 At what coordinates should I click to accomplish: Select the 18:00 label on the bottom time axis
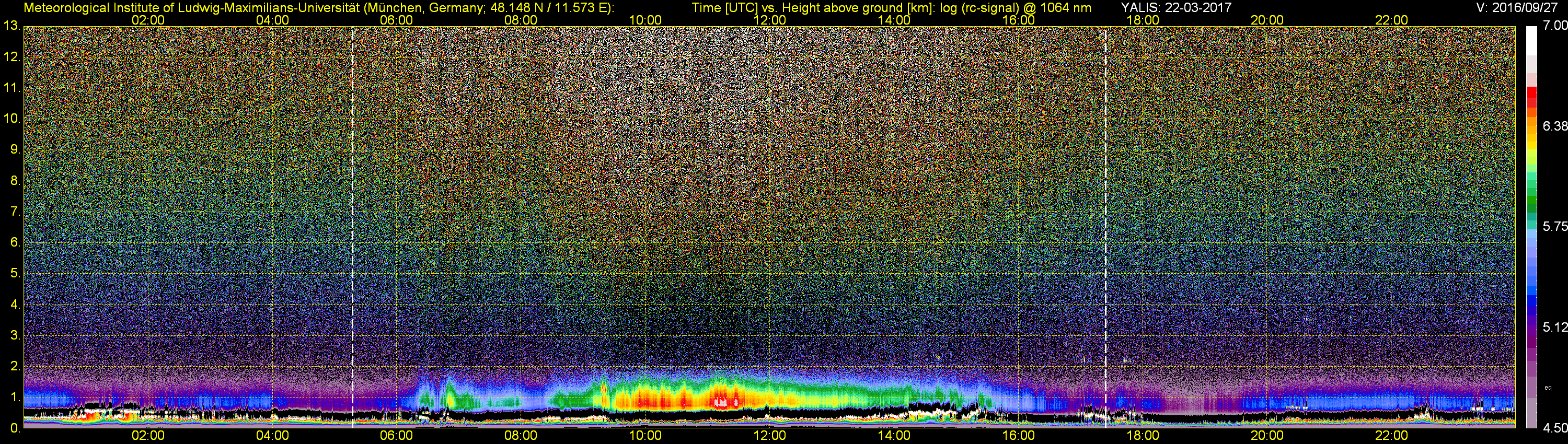pyautogui.click(x=1143, y=436)
